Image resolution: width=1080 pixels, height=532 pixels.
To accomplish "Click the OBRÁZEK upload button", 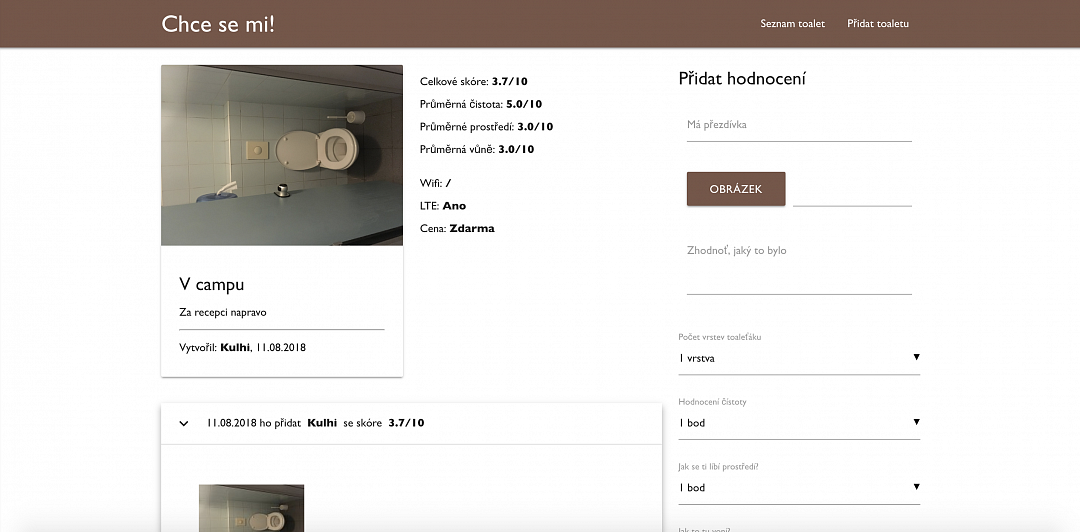I will [x=736, y=189].
